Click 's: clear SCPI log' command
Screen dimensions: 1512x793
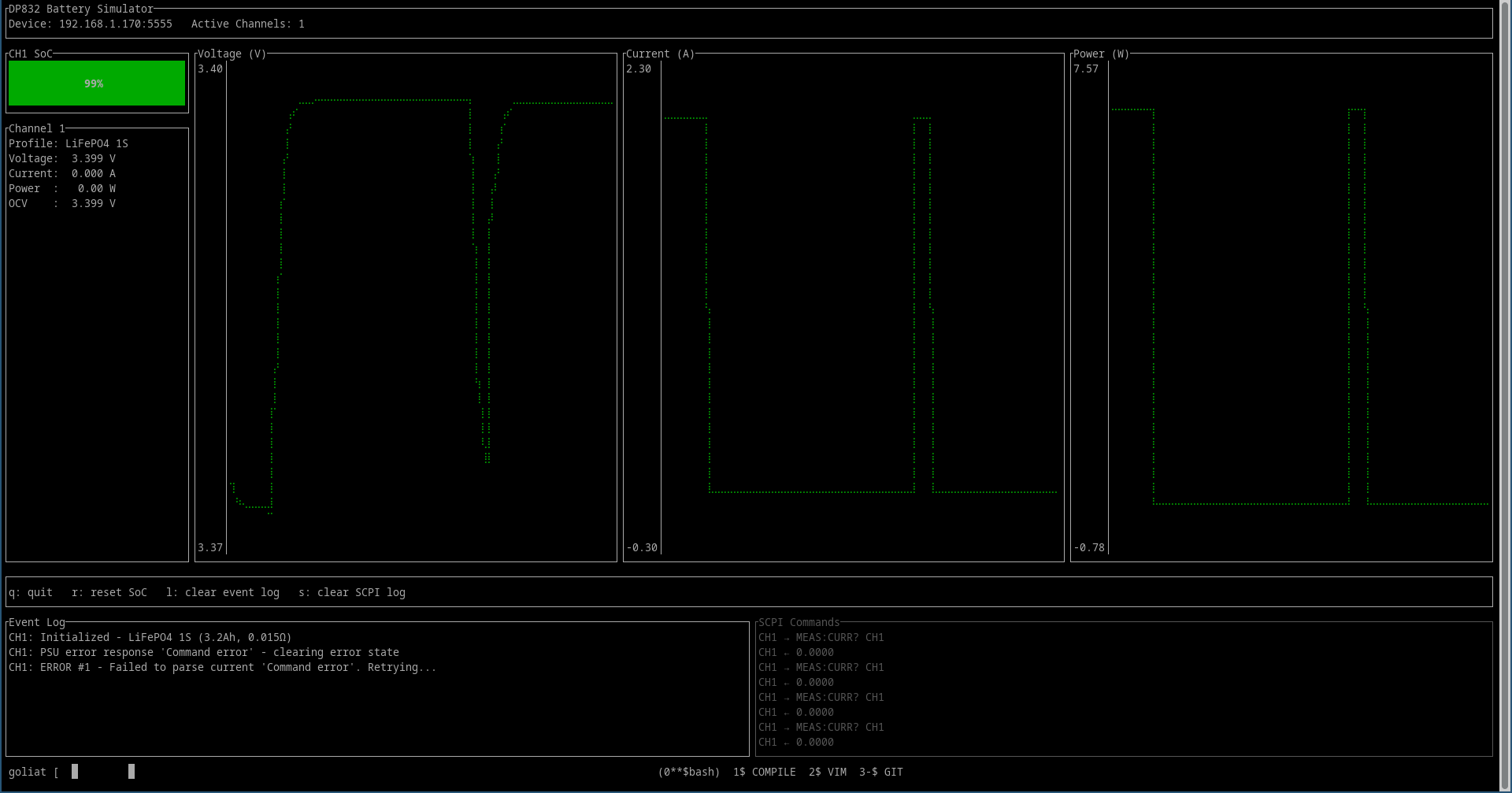(352, 592)
